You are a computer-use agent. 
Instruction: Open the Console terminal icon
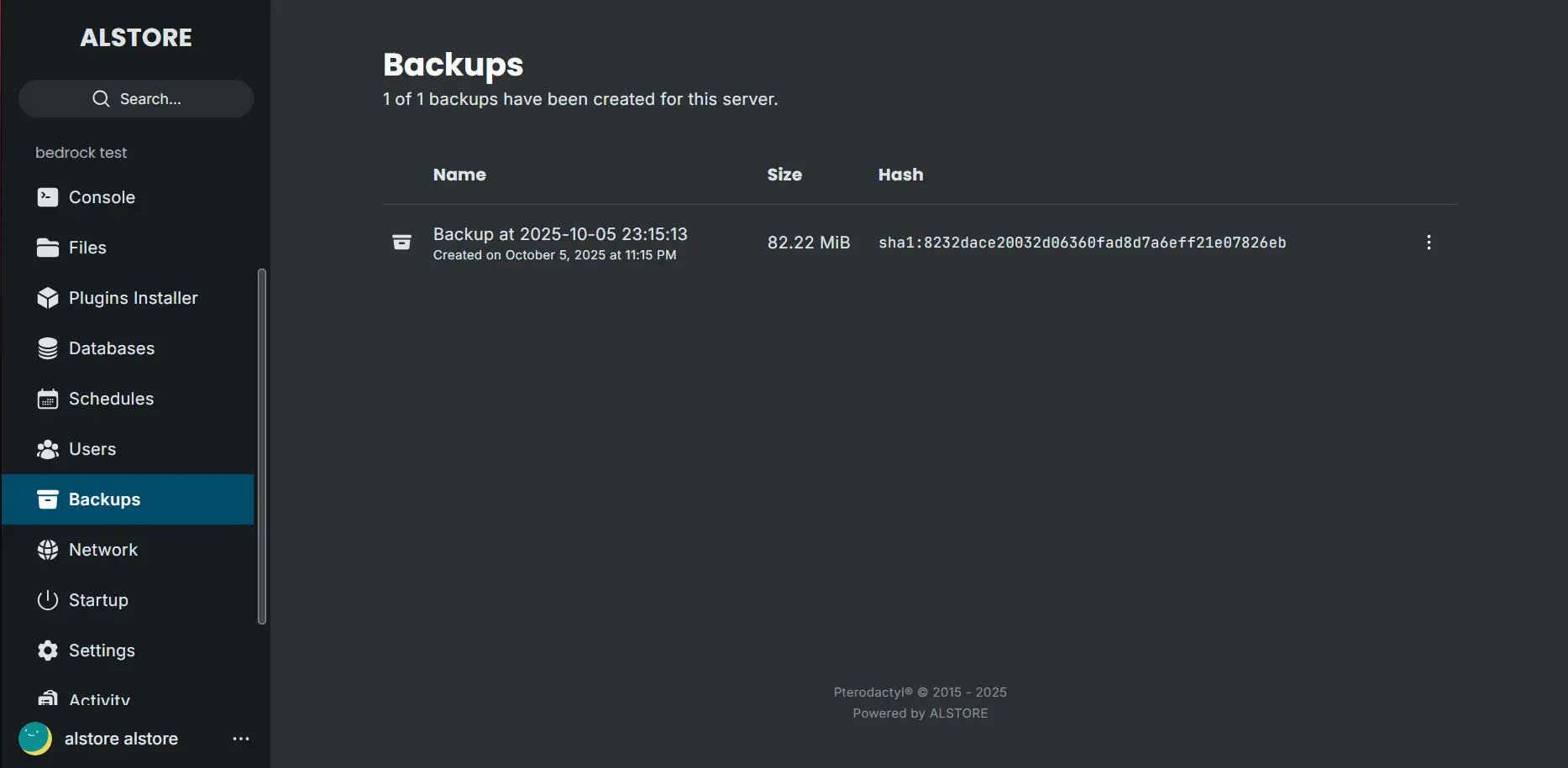(x=48, y=196)
